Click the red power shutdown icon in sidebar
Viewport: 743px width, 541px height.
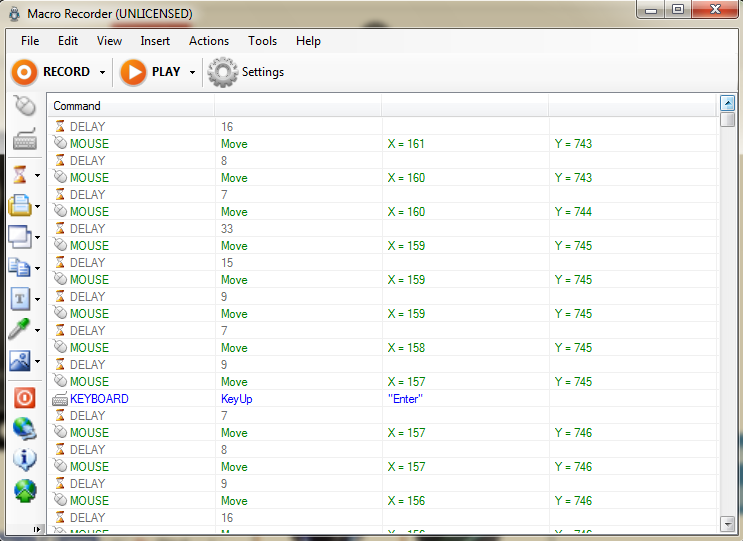tap(25, 398)
